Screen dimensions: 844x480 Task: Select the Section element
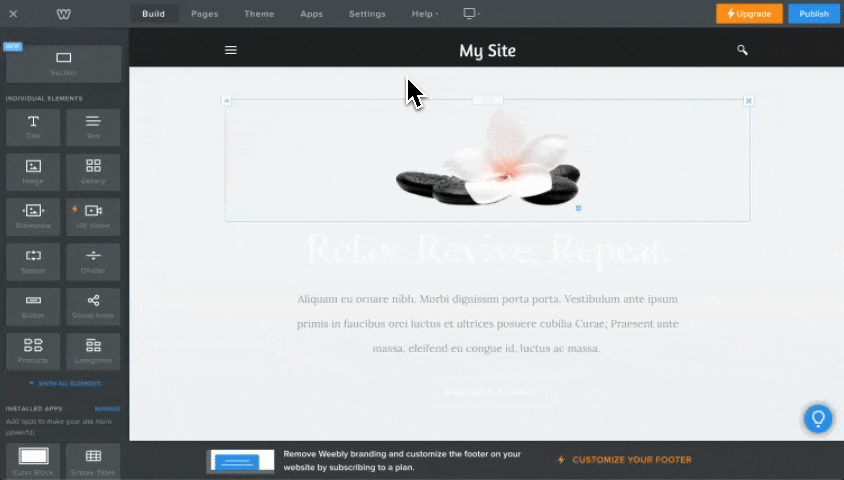(x=64, y=63)
